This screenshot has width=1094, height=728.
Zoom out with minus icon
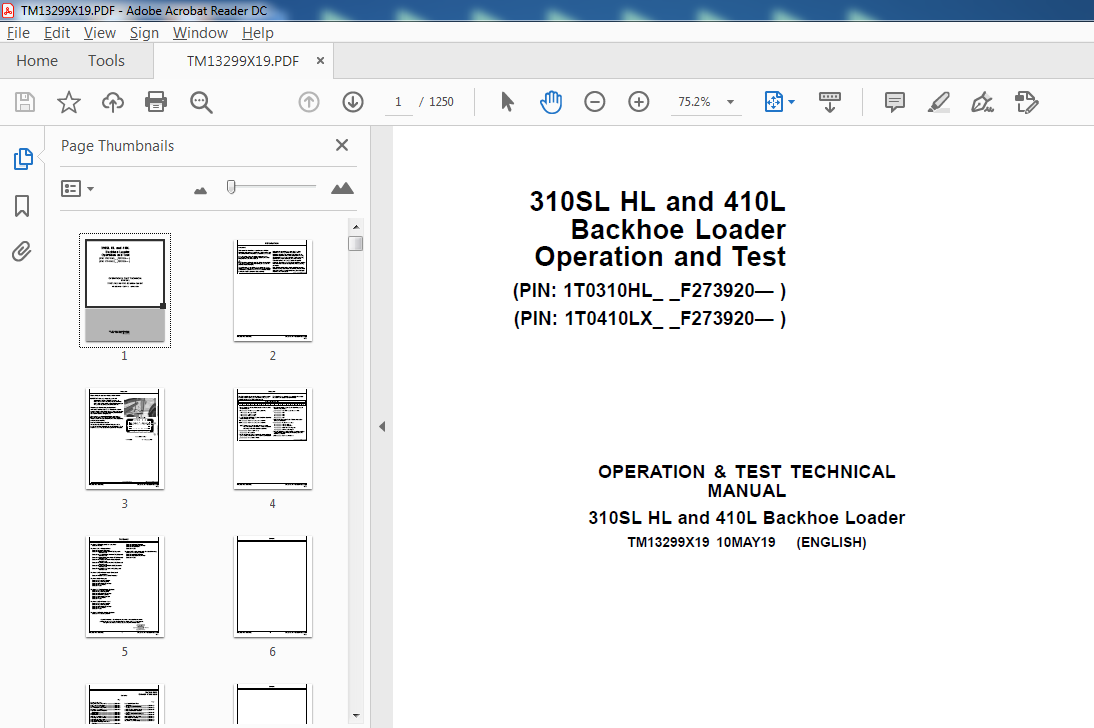point(594,102)
